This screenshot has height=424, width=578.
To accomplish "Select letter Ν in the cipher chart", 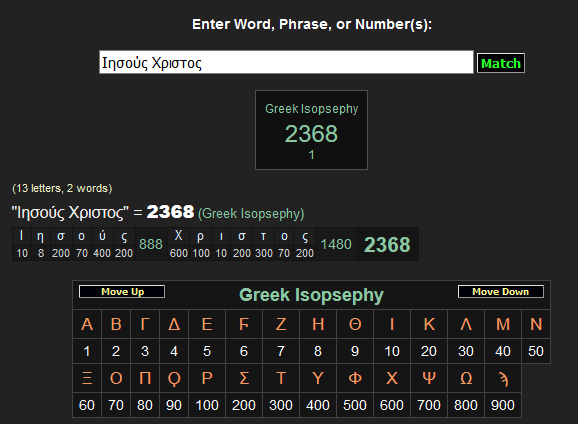I will [536, 324].
